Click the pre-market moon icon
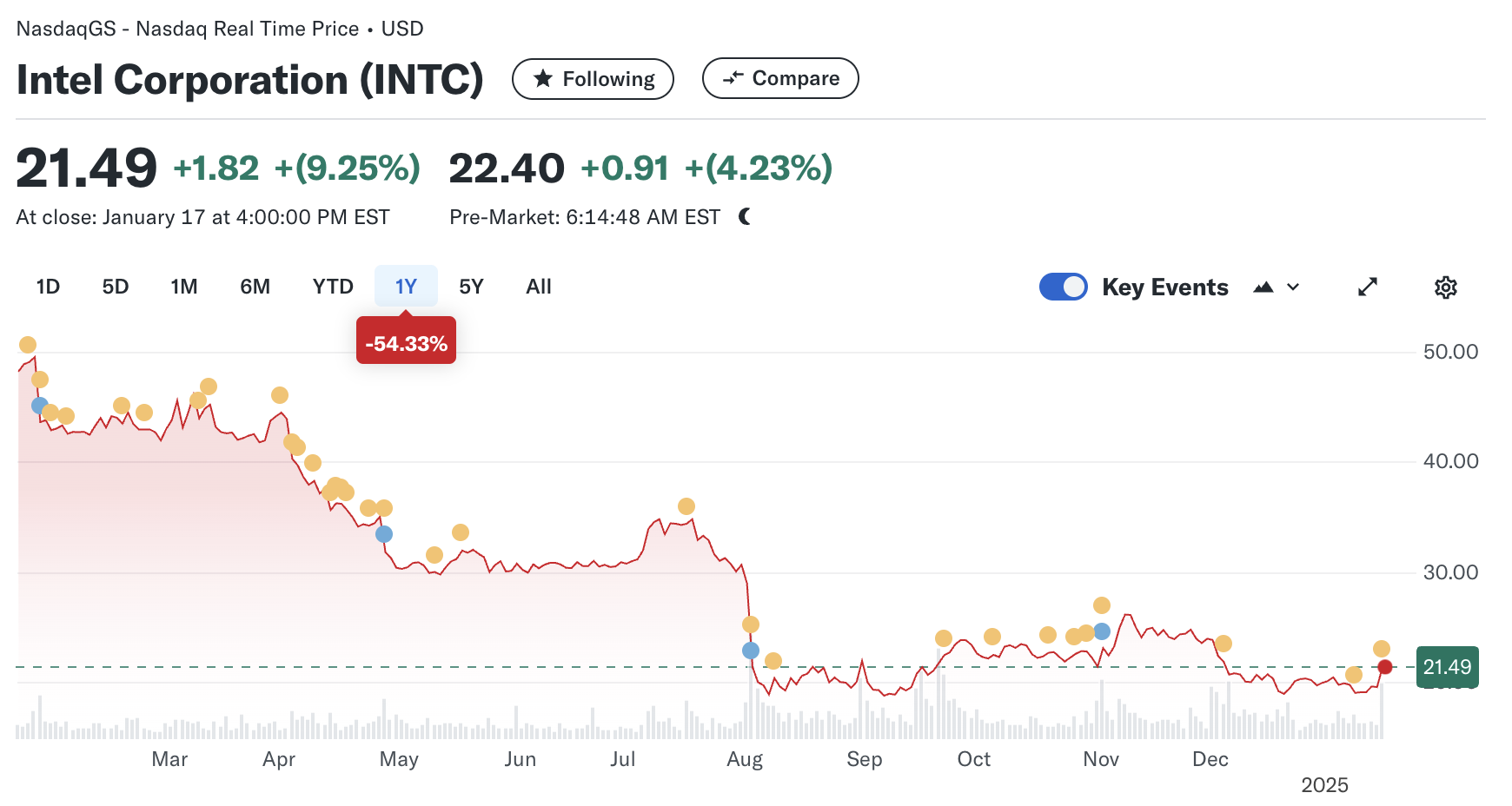 click(x=745, y=216)
